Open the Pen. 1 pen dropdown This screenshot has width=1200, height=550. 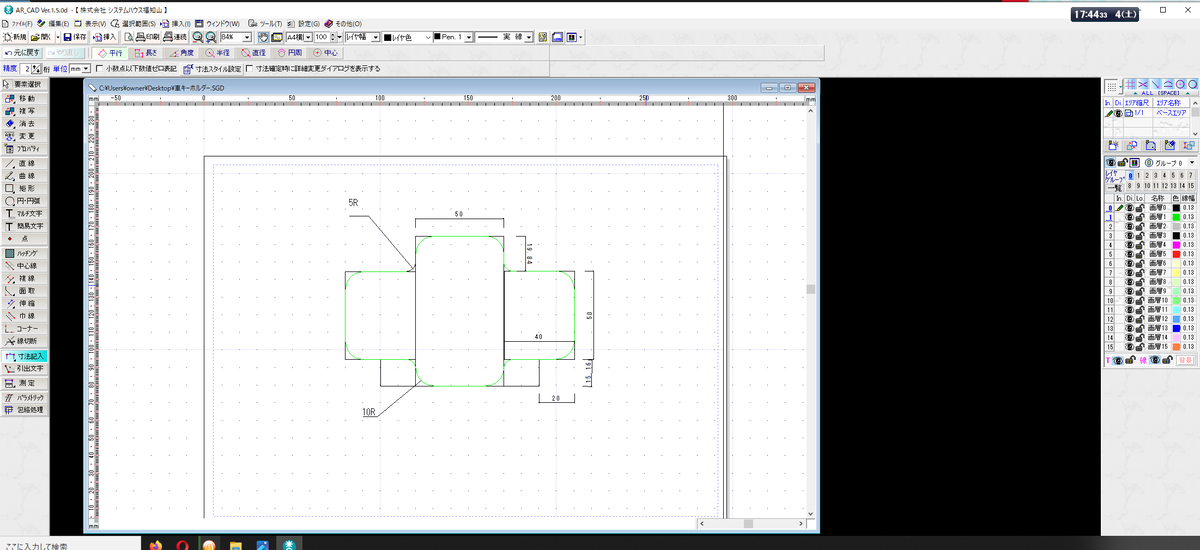467,36
